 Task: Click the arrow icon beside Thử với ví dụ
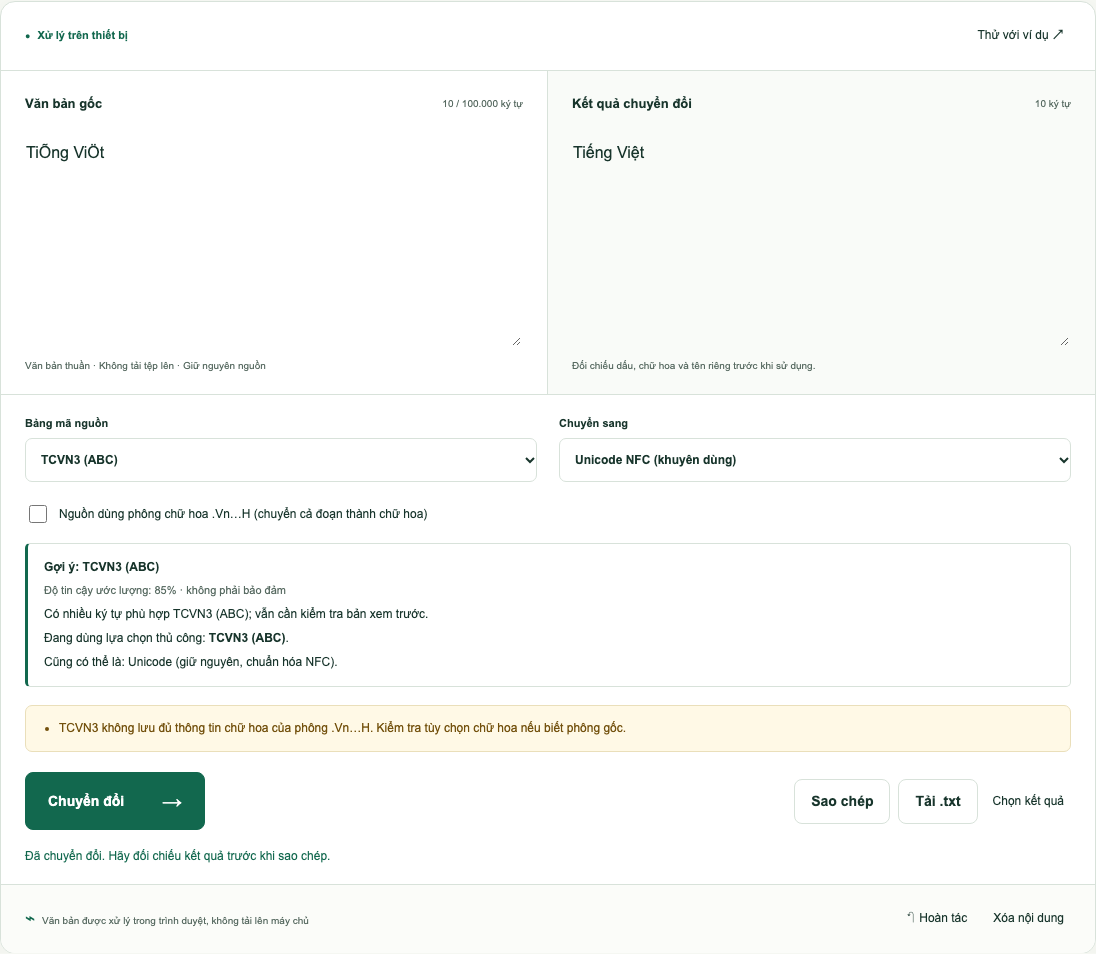pos(1058,34)
